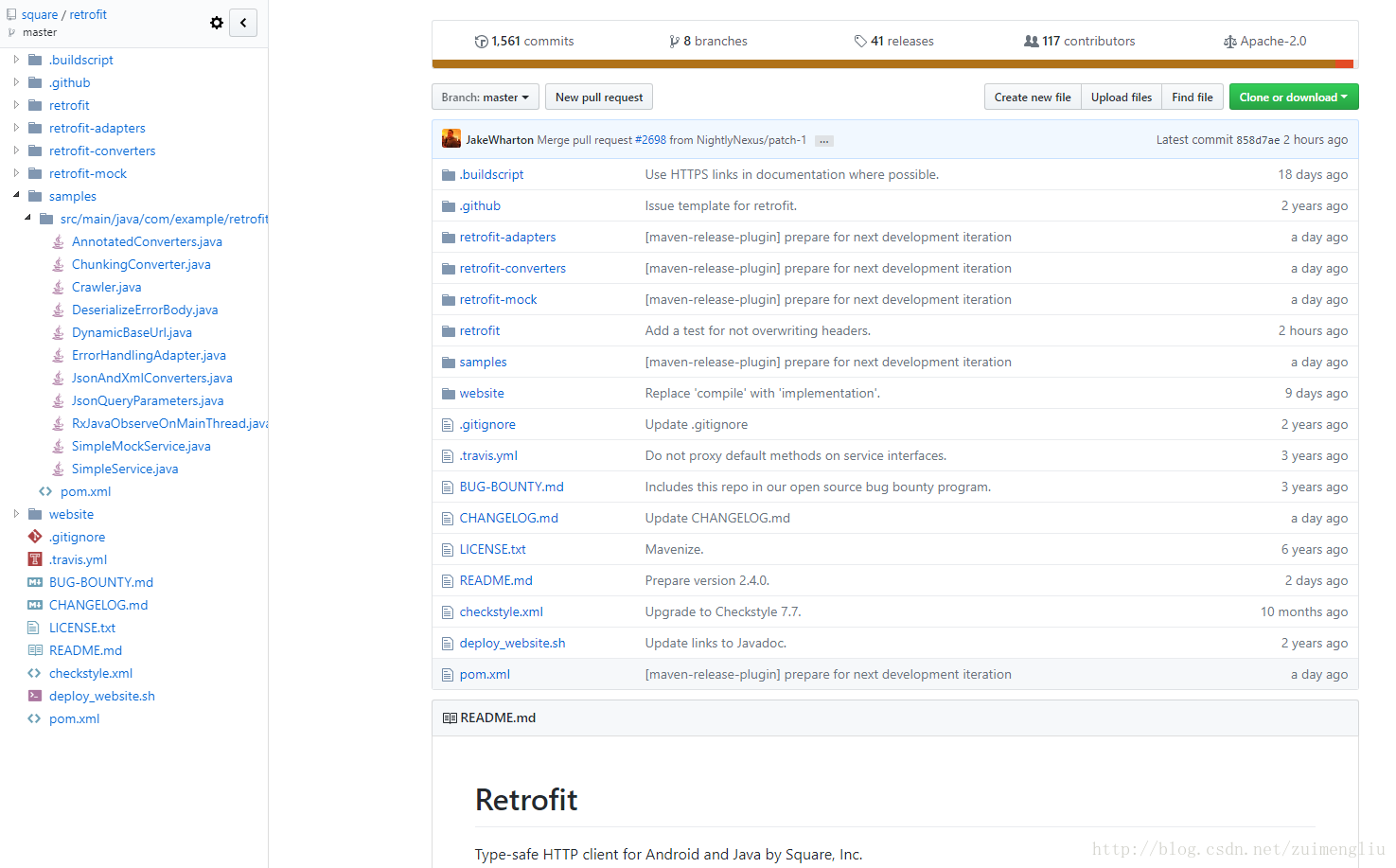Image resolution: width=1396 pixels, height=868 pixels.
Task: Open DynamicBaseUrl.java in the sidebar
Action: [x=132, y=332]
